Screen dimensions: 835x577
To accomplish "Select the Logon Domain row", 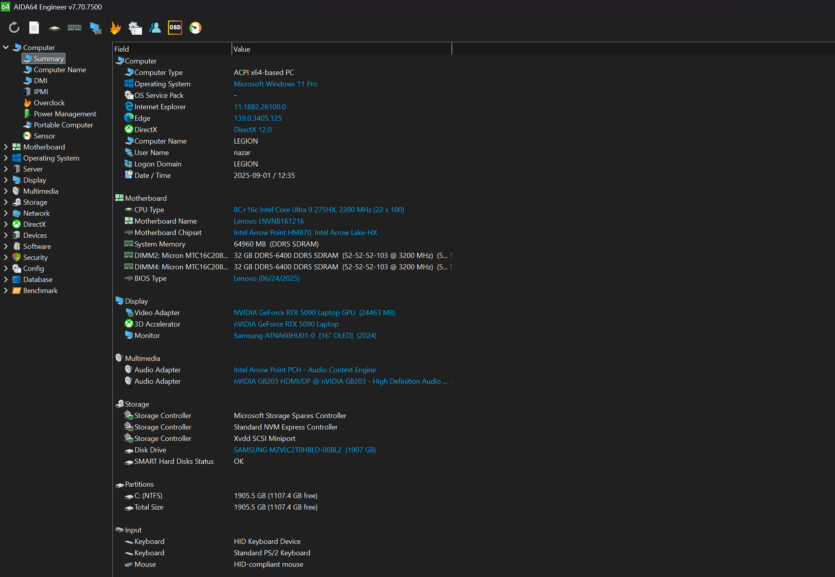I will [282, 164].
